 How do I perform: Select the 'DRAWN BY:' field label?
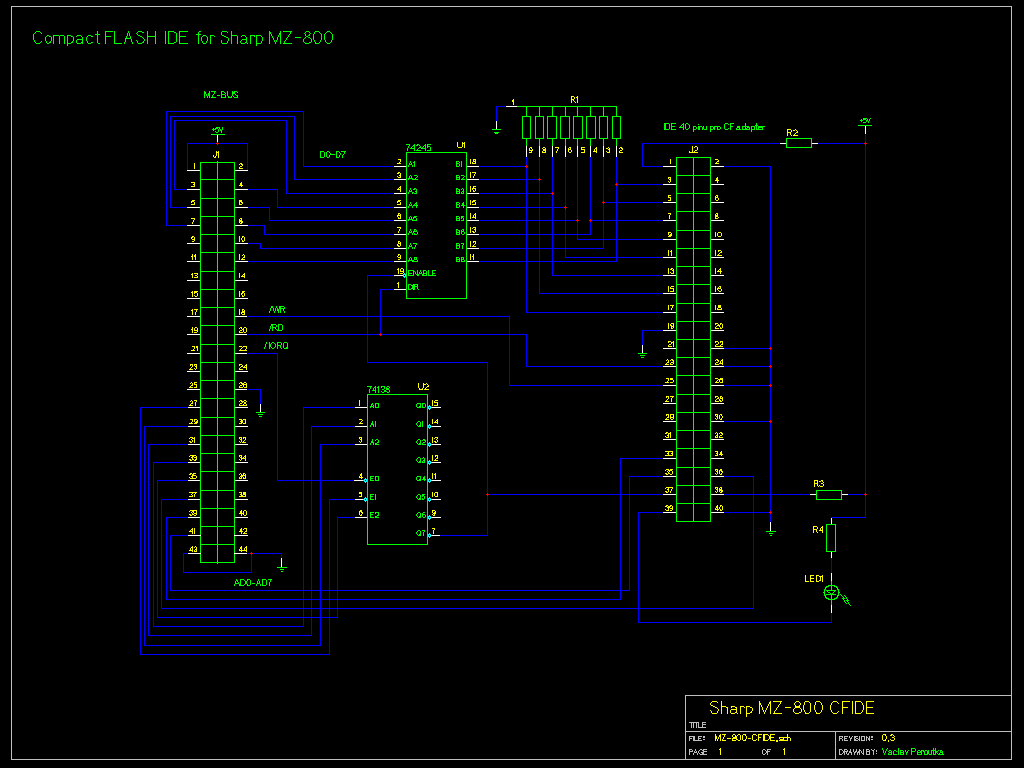[857, 752]
